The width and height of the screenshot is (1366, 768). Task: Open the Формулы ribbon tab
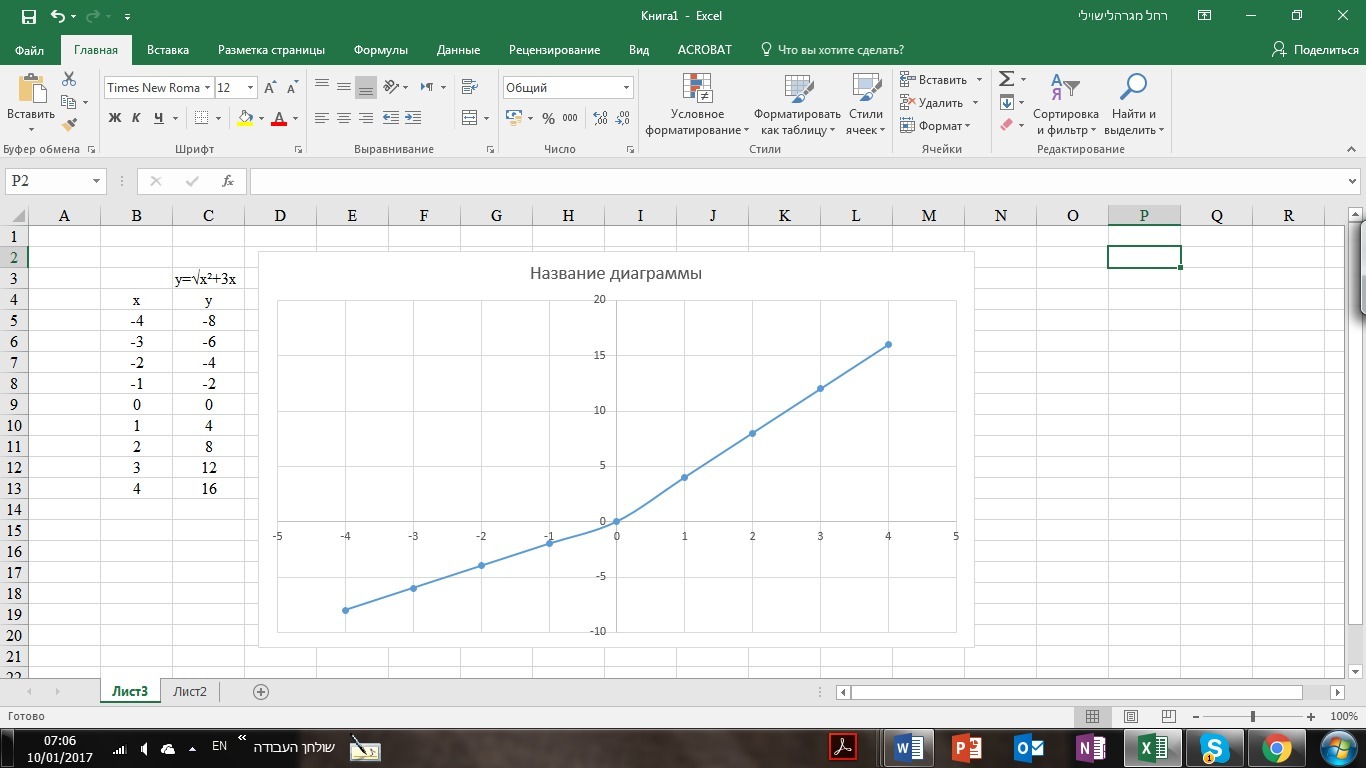click(x=380, y=50)
